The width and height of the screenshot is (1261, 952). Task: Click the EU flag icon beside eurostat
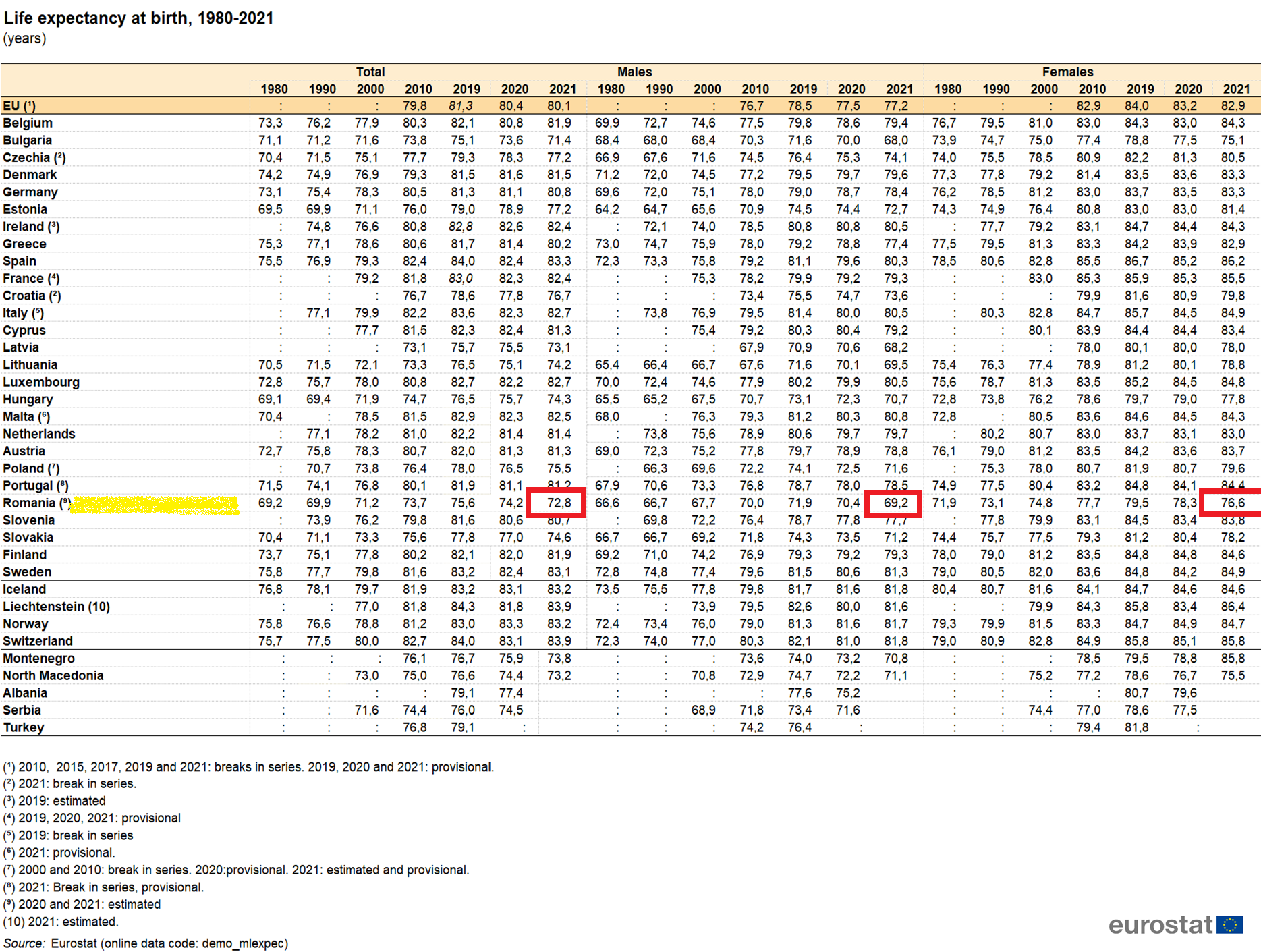(1229, 924)
